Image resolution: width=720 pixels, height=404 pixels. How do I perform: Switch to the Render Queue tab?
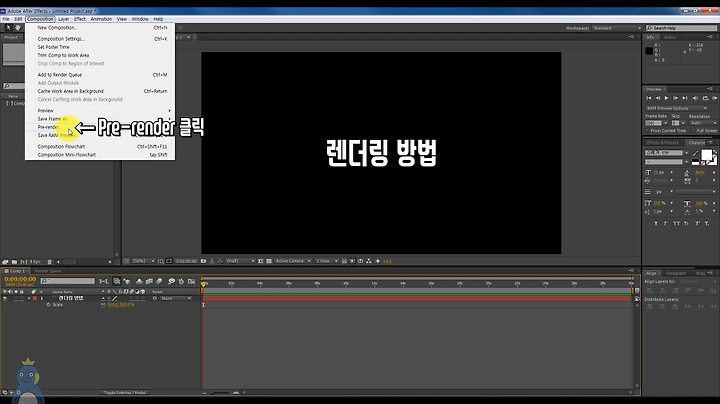coord(48,271)
